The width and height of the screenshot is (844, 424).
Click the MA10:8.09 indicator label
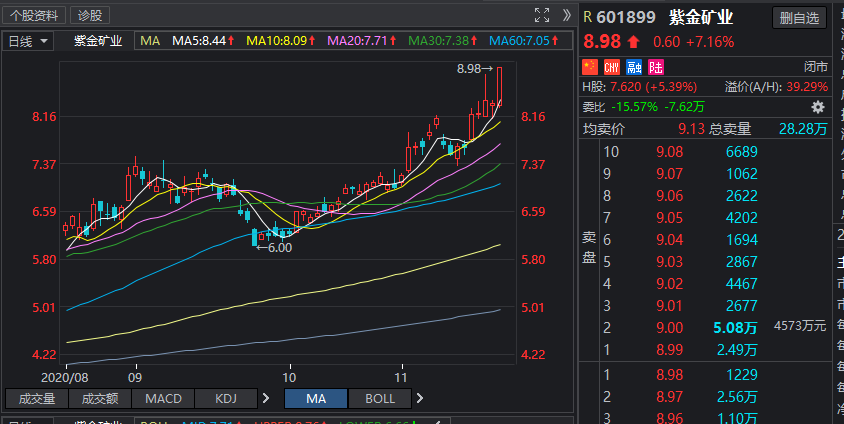tap(280, 40)
